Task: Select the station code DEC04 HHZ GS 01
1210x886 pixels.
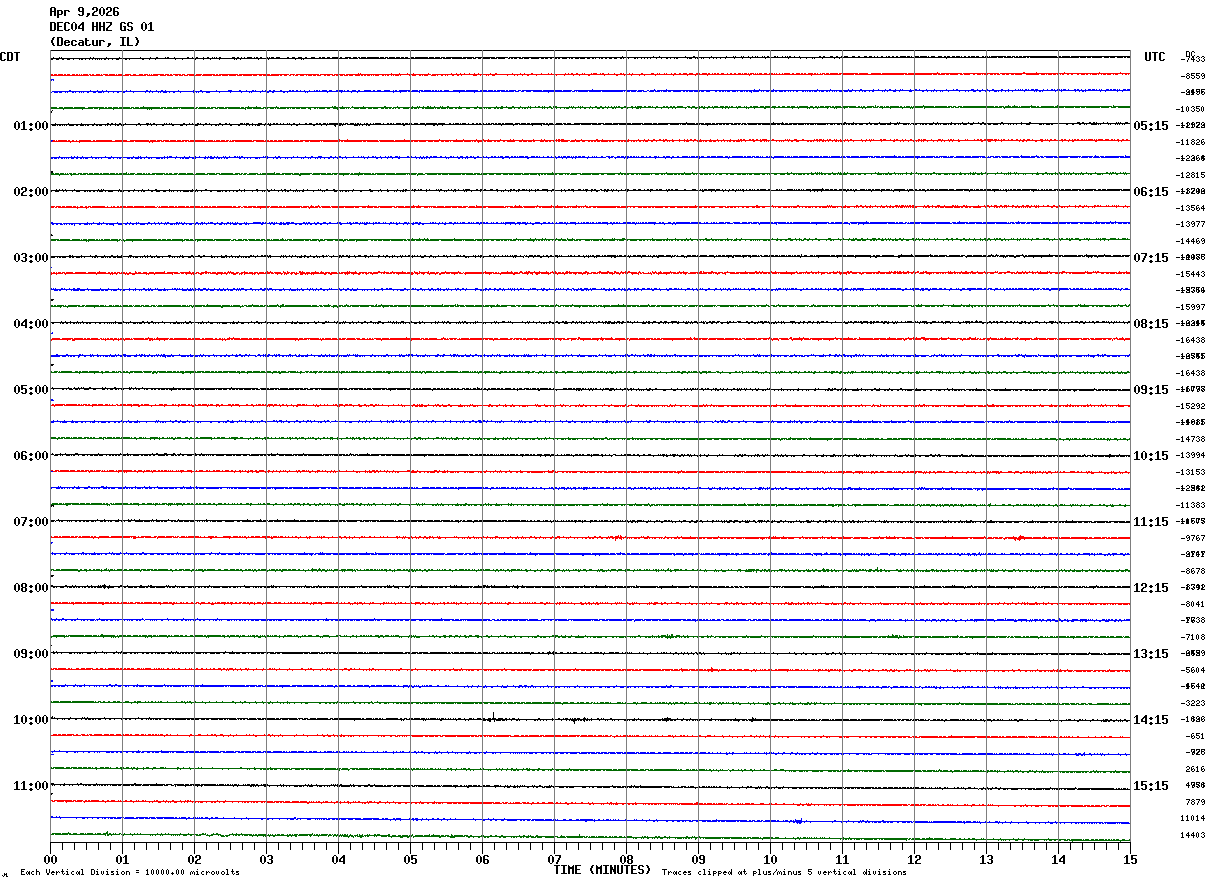Action: pyautogui.click(x=102, y=27)
